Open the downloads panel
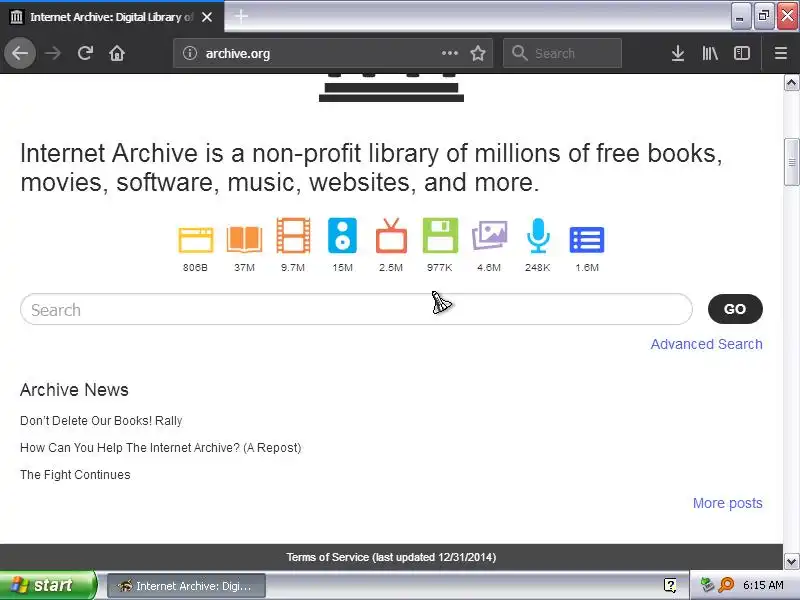This screenshot has height=600, width=800. (x=678, y=53)
